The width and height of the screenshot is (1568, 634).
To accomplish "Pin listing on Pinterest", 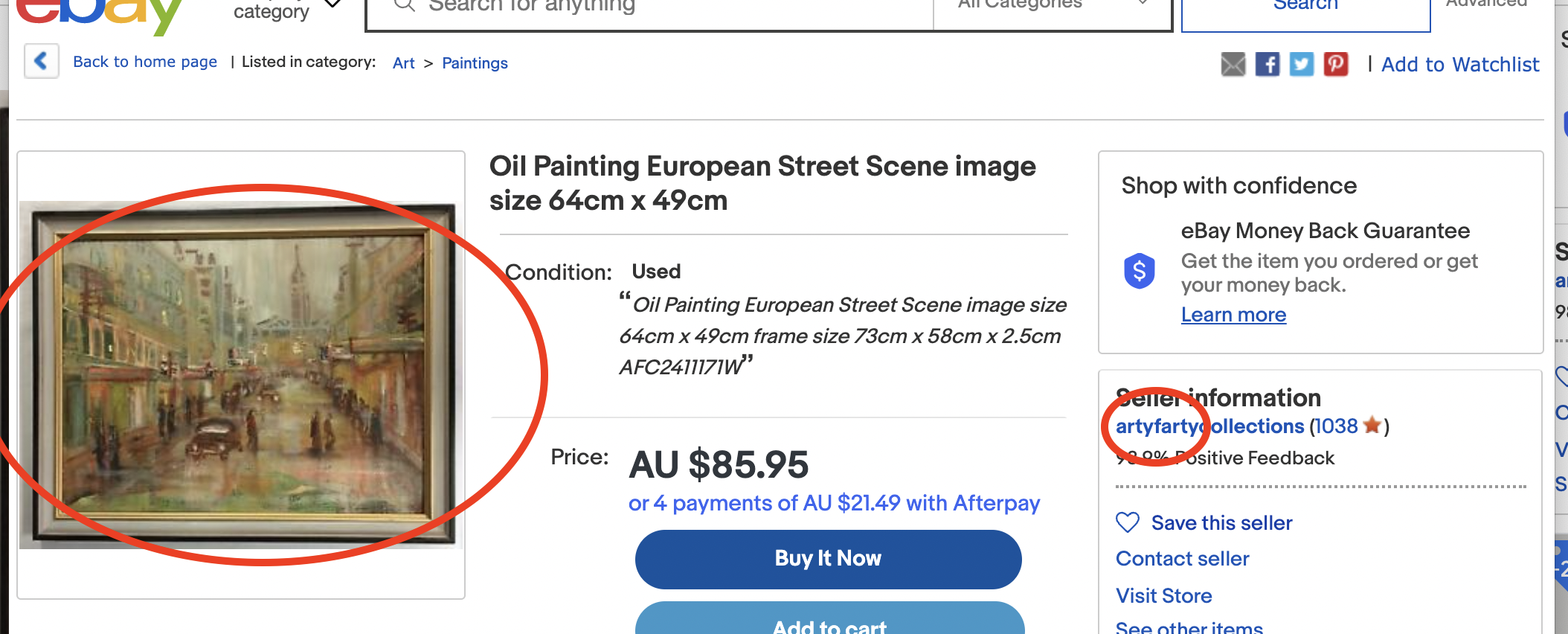I will point(1336,64).
